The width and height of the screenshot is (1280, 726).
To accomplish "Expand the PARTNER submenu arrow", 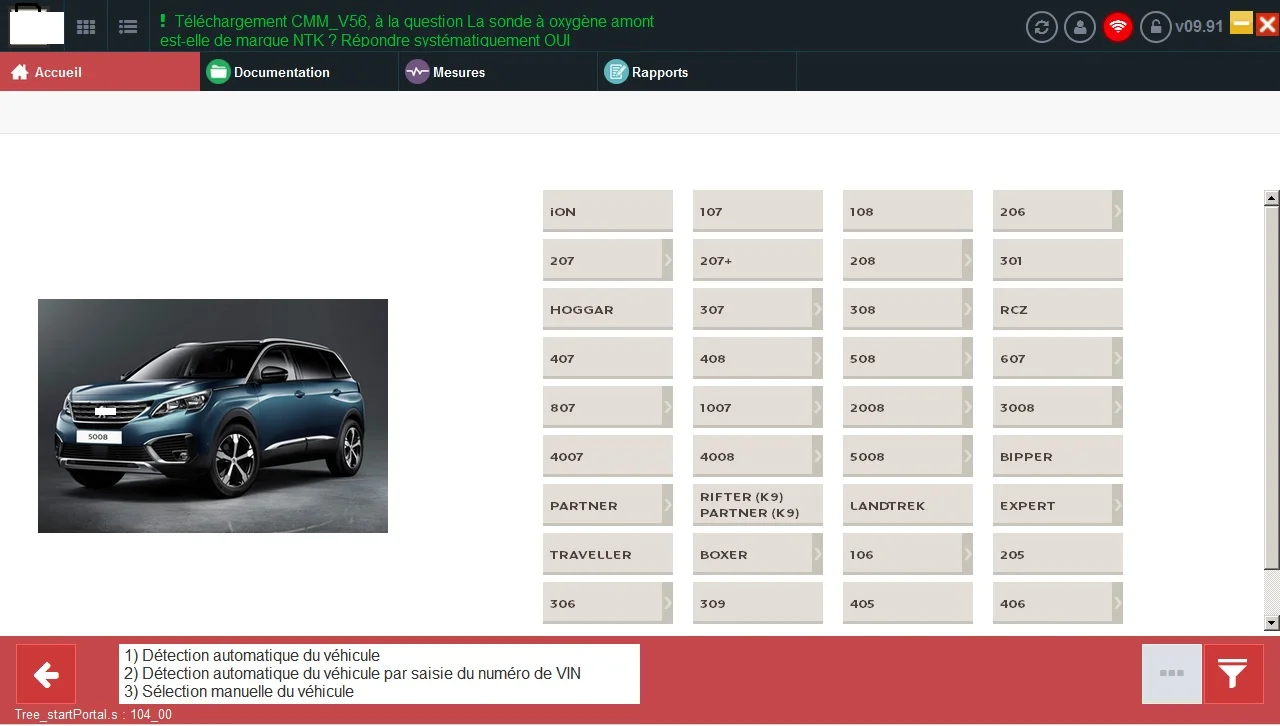I will (x=667, y=505).
